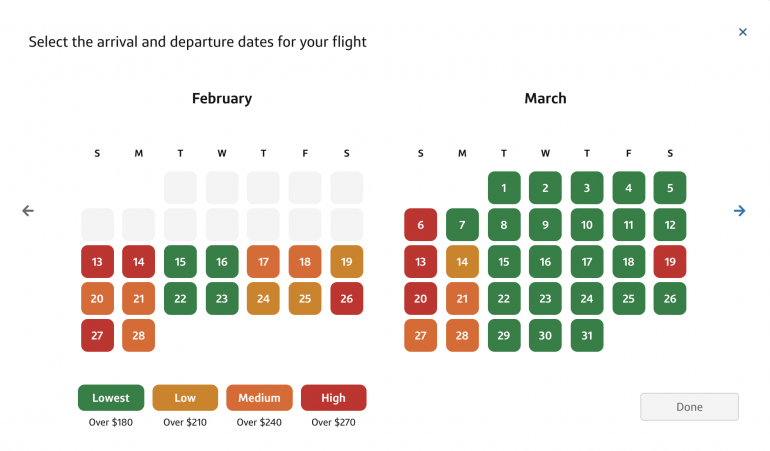
Task: Choose March 14 low-price date
Action: pyautogui.click(x=462, y=262)
